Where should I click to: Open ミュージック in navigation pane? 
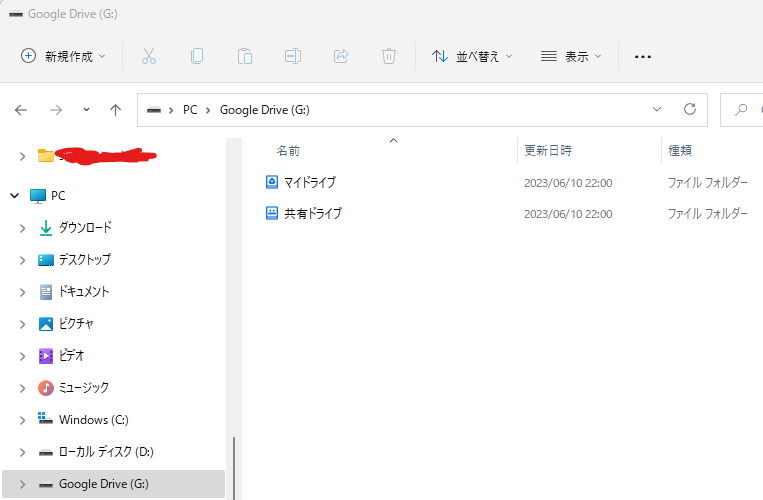pos(84,388)
